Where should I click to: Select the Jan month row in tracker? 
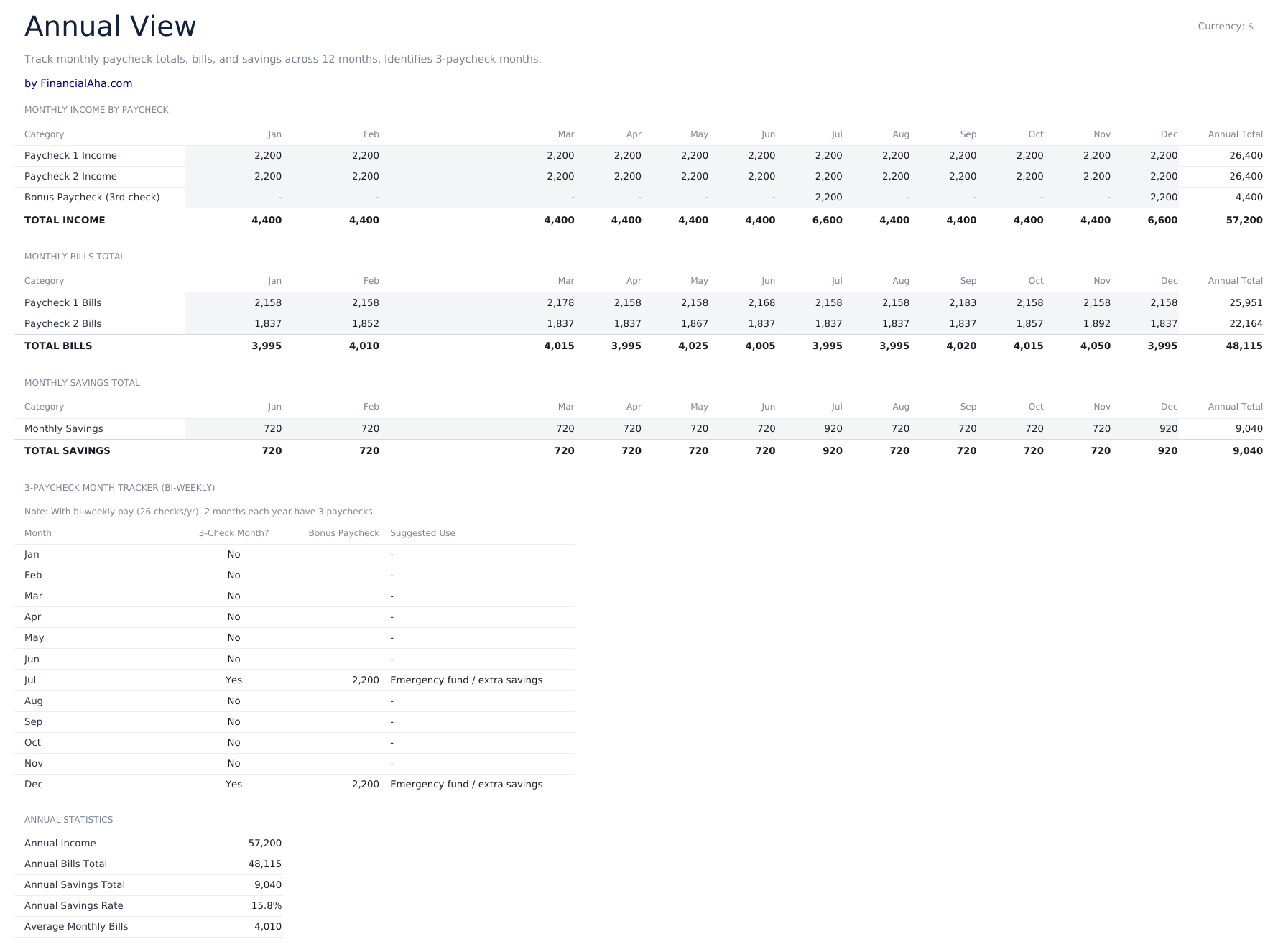point(295,555)
